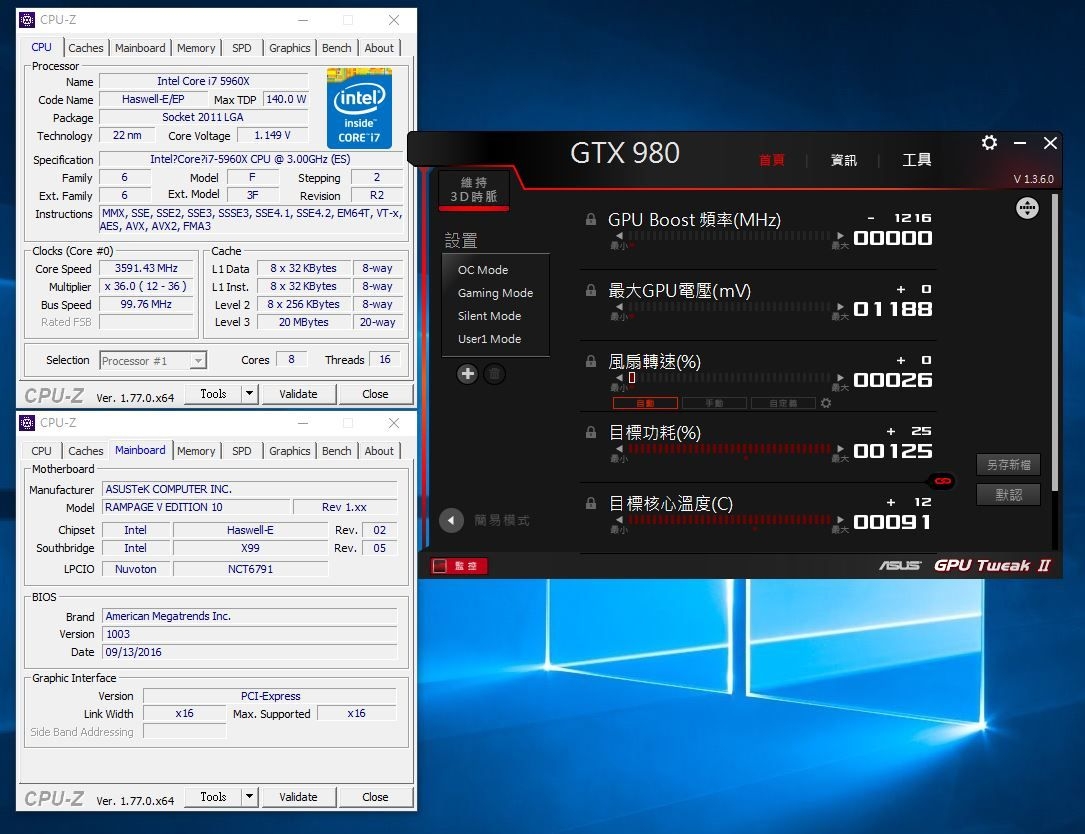Screen dimensions: 1085x834
Task: Switch to 資訊 tab in GPU Tweak
Action: tap(844, 160)
